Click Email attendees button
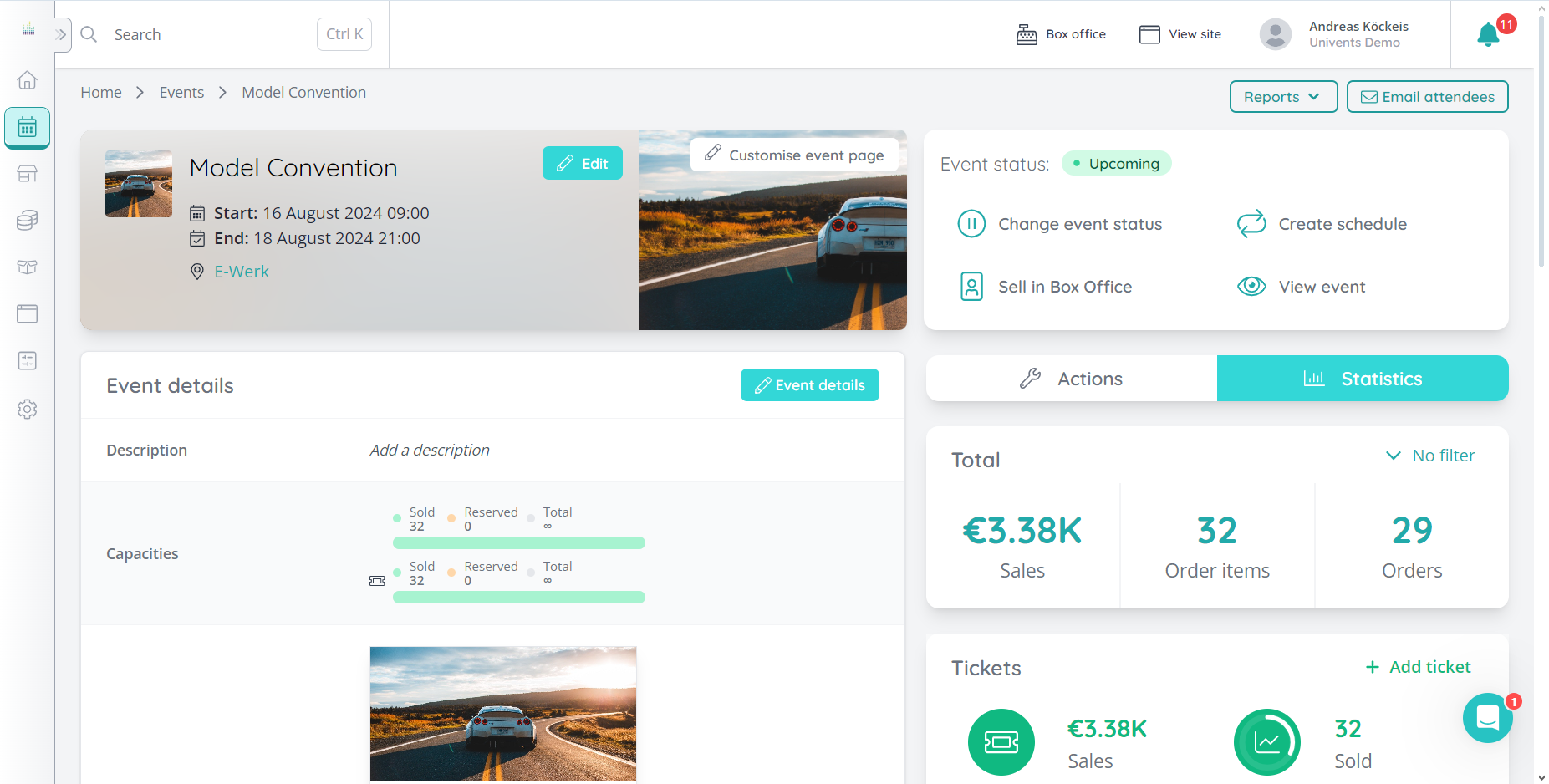Image resolution: width=1549 pixels, height=784 pixels. [1427, 96]
